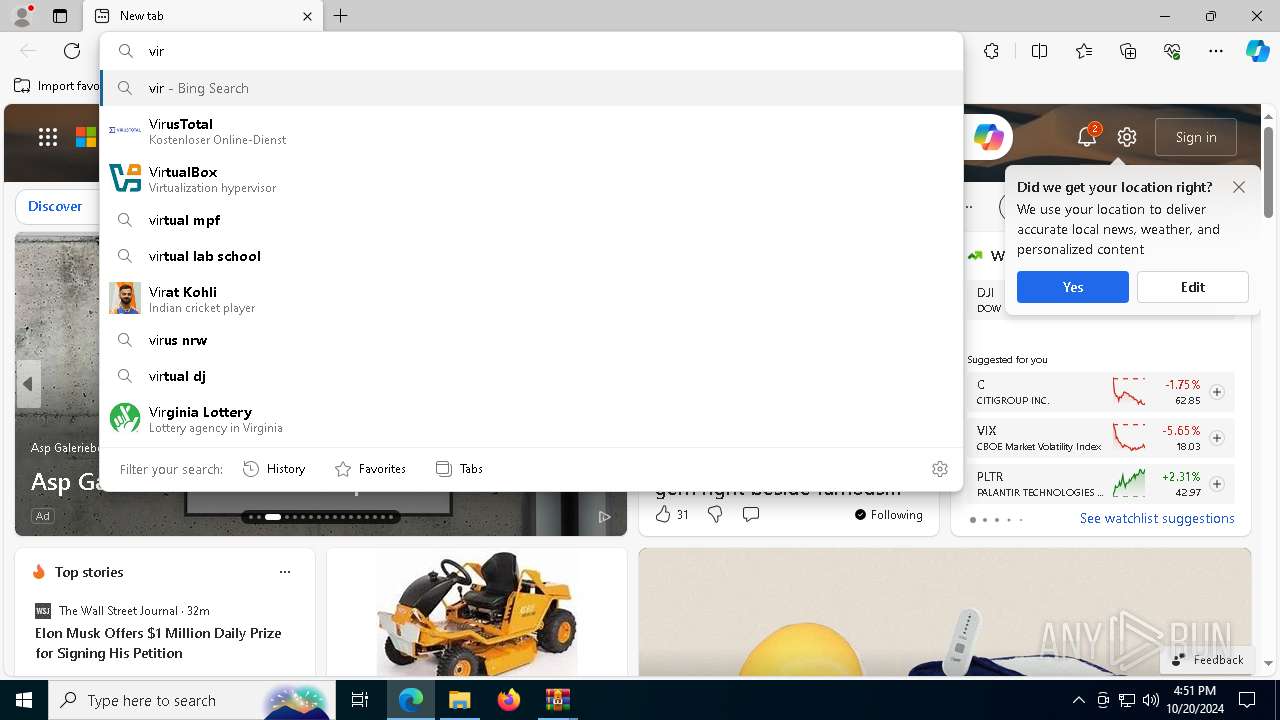Open the Windows notification center
Viewport: 1280px width, 720px height.
1247,700
